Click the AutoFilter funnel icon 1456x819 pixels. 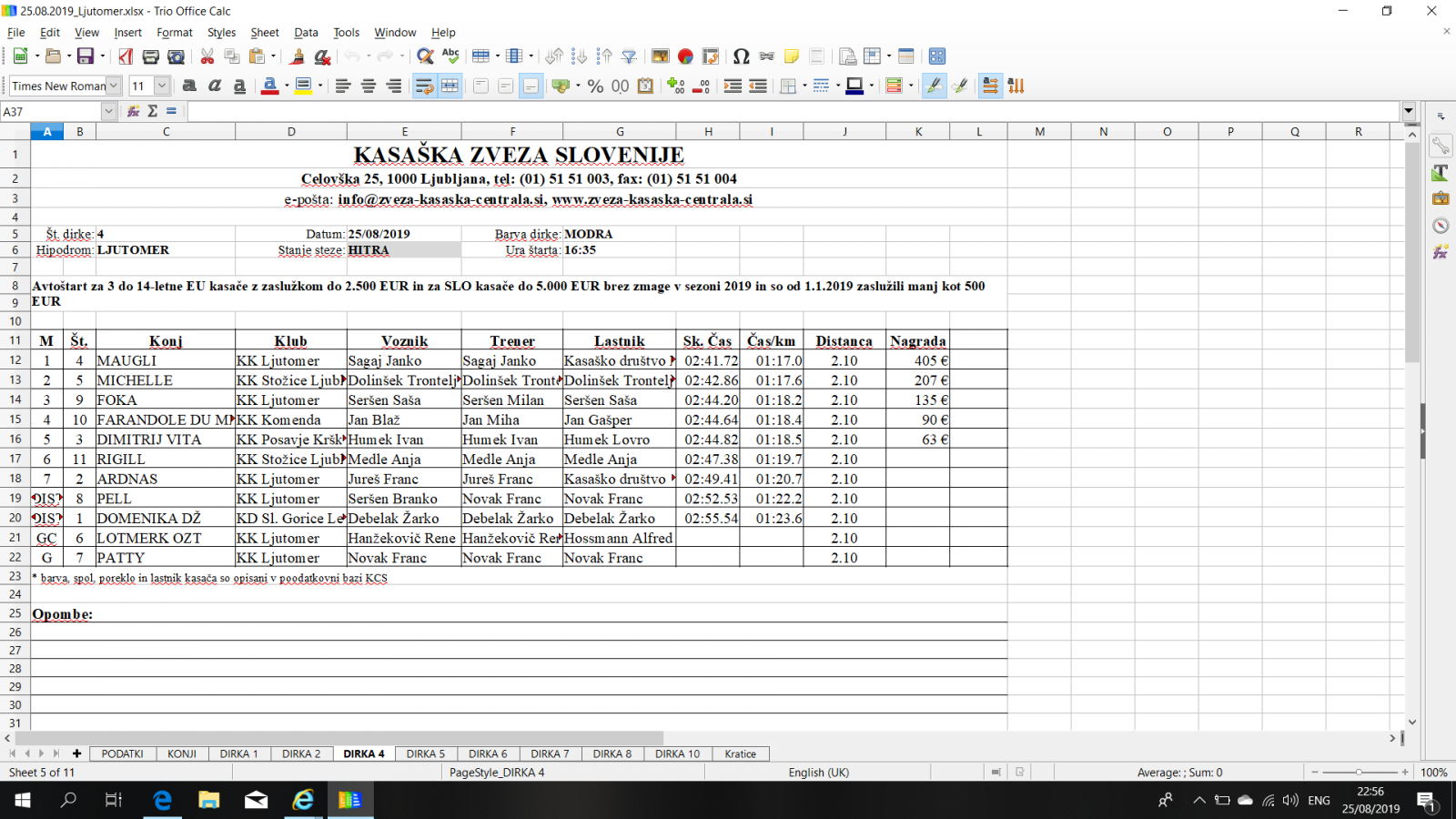[629, 56]
